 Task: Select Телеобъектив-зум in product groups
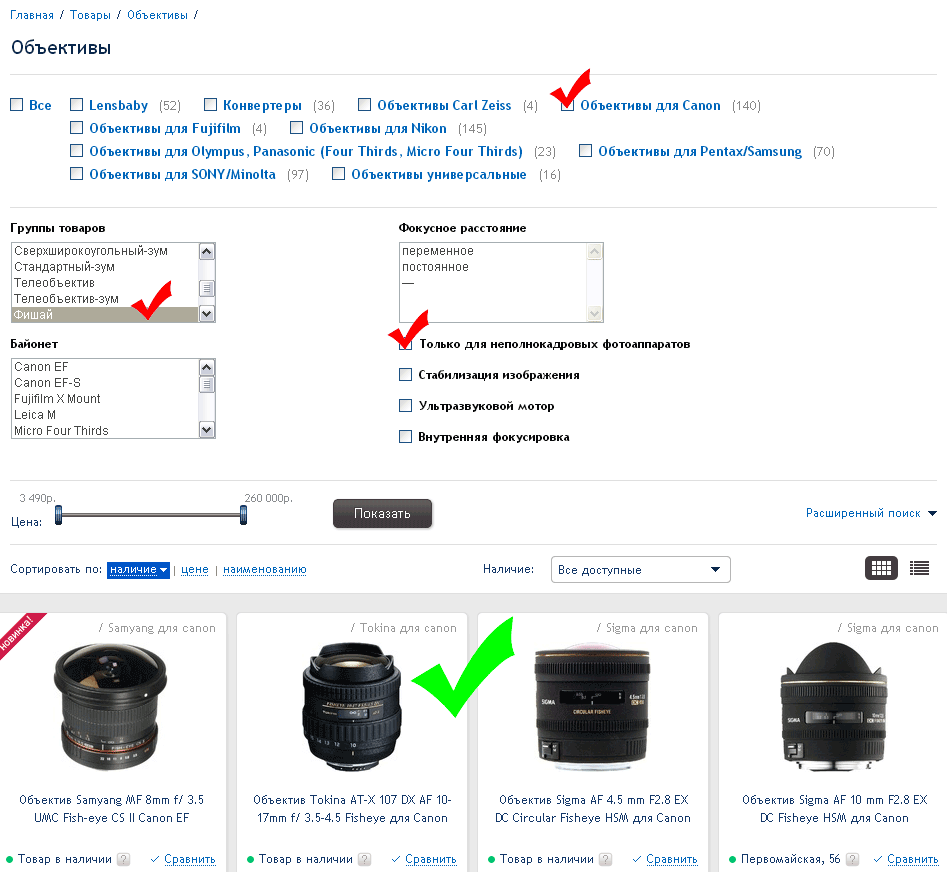(105, 299)
